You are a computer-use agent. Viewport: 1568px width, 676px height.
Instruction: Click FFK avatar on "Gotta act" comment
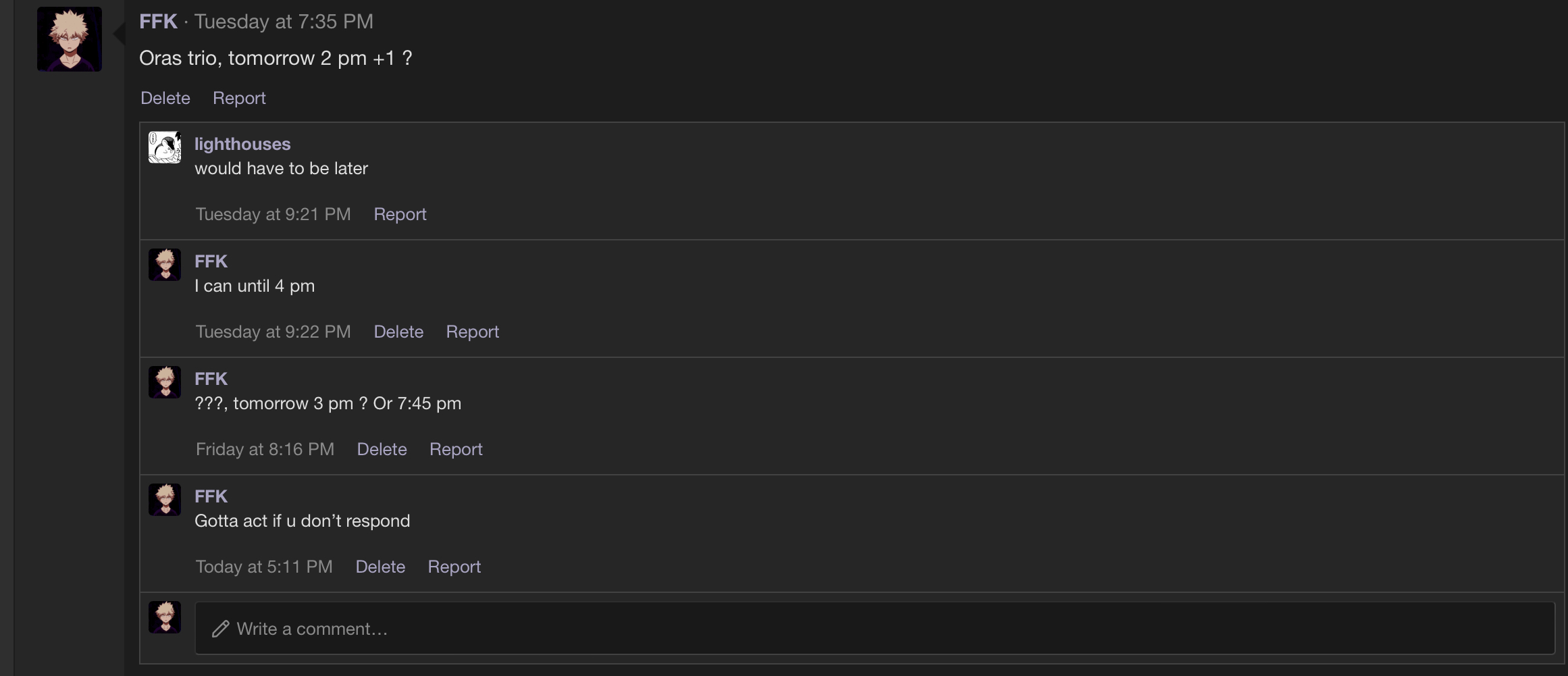[x=165, y=500]
